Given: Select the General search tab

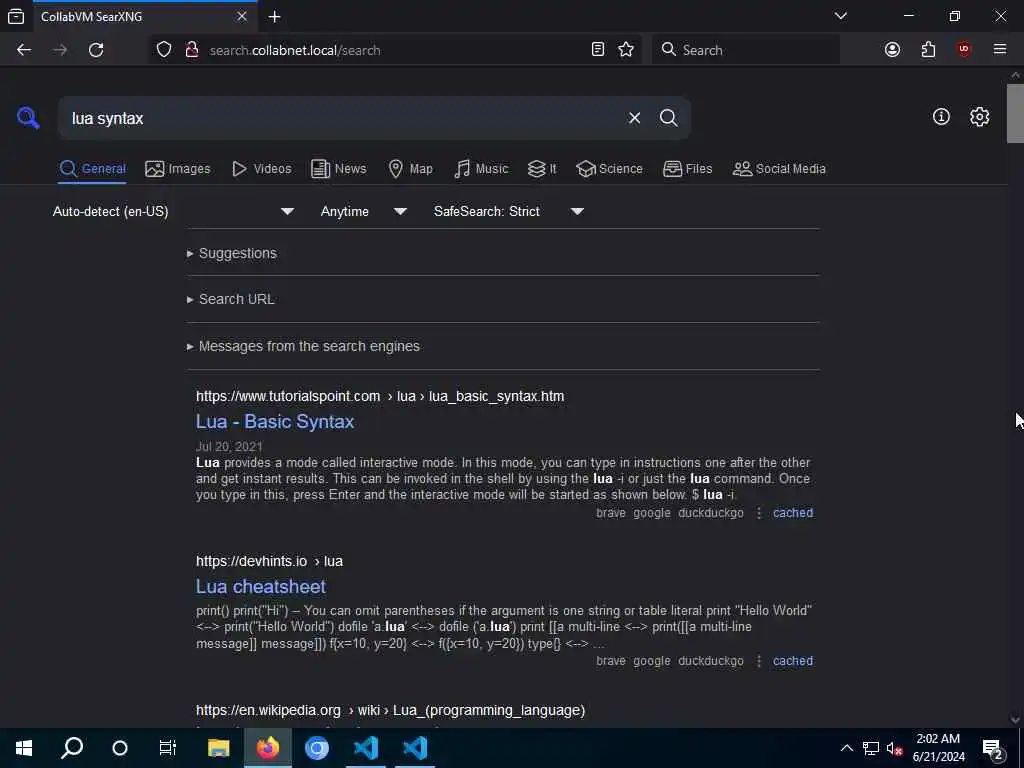Looking at the screenshot, I should coord(92,168).
